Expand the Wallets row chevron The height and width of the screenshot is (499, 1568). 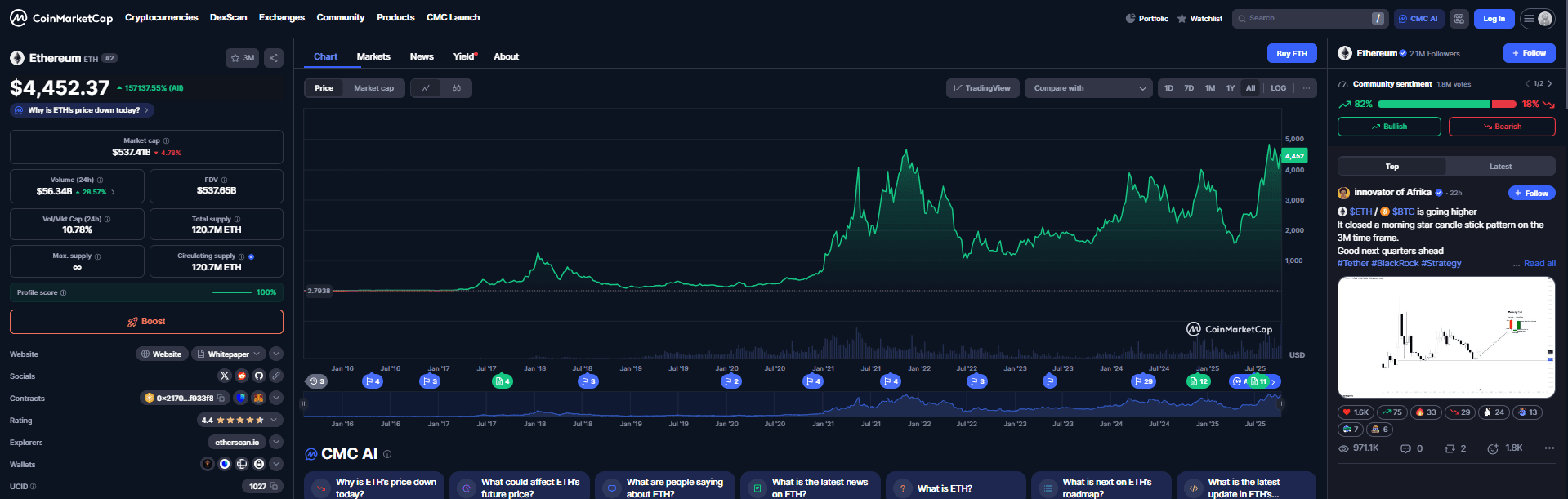pyautogui.click(x=276, y=464)
